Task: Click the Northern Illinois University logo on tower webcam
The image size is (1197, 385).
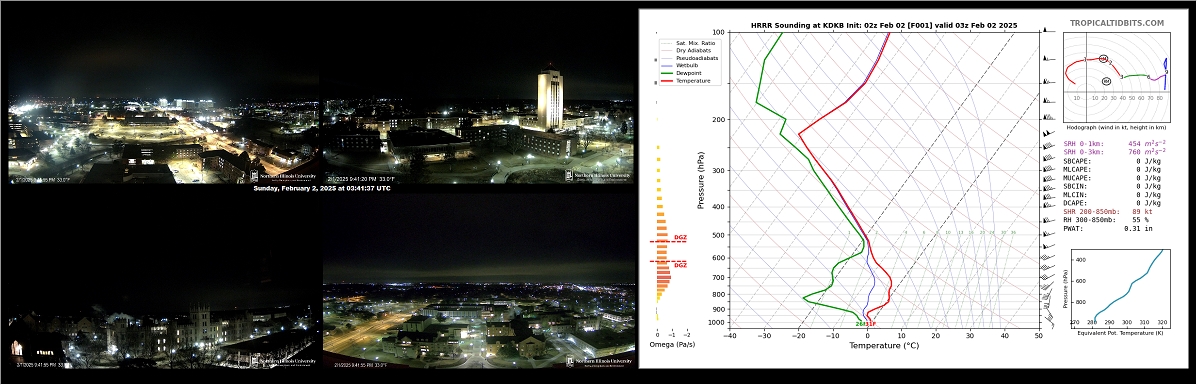Action: tap(598, 176)
